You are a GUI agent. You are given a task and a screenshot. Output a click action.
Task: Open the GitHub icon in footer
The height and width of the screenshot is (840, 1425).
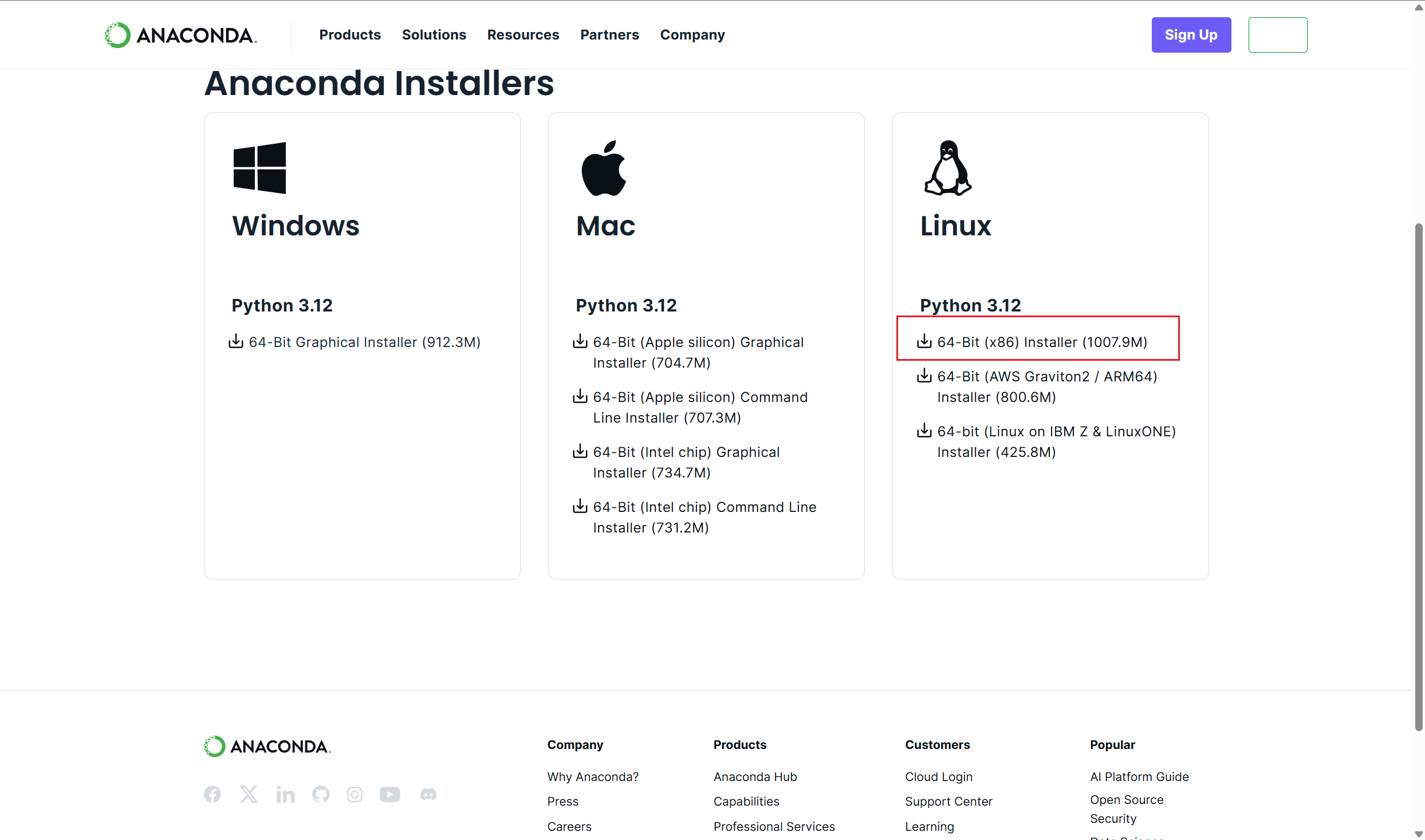point(321,794)
